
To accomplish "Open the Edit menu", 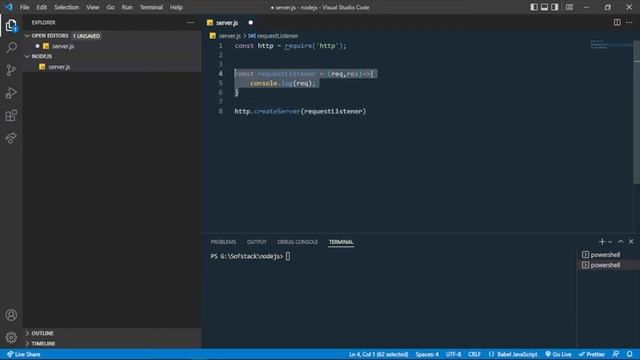I will [x=41, y=7].
